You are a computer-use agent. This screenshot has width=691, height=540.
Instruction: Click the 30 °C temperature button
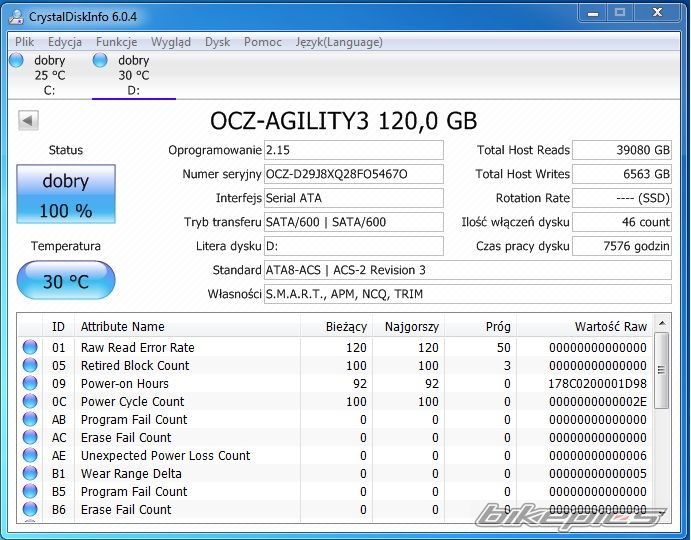pyautogui.click(x=66, y=281)
